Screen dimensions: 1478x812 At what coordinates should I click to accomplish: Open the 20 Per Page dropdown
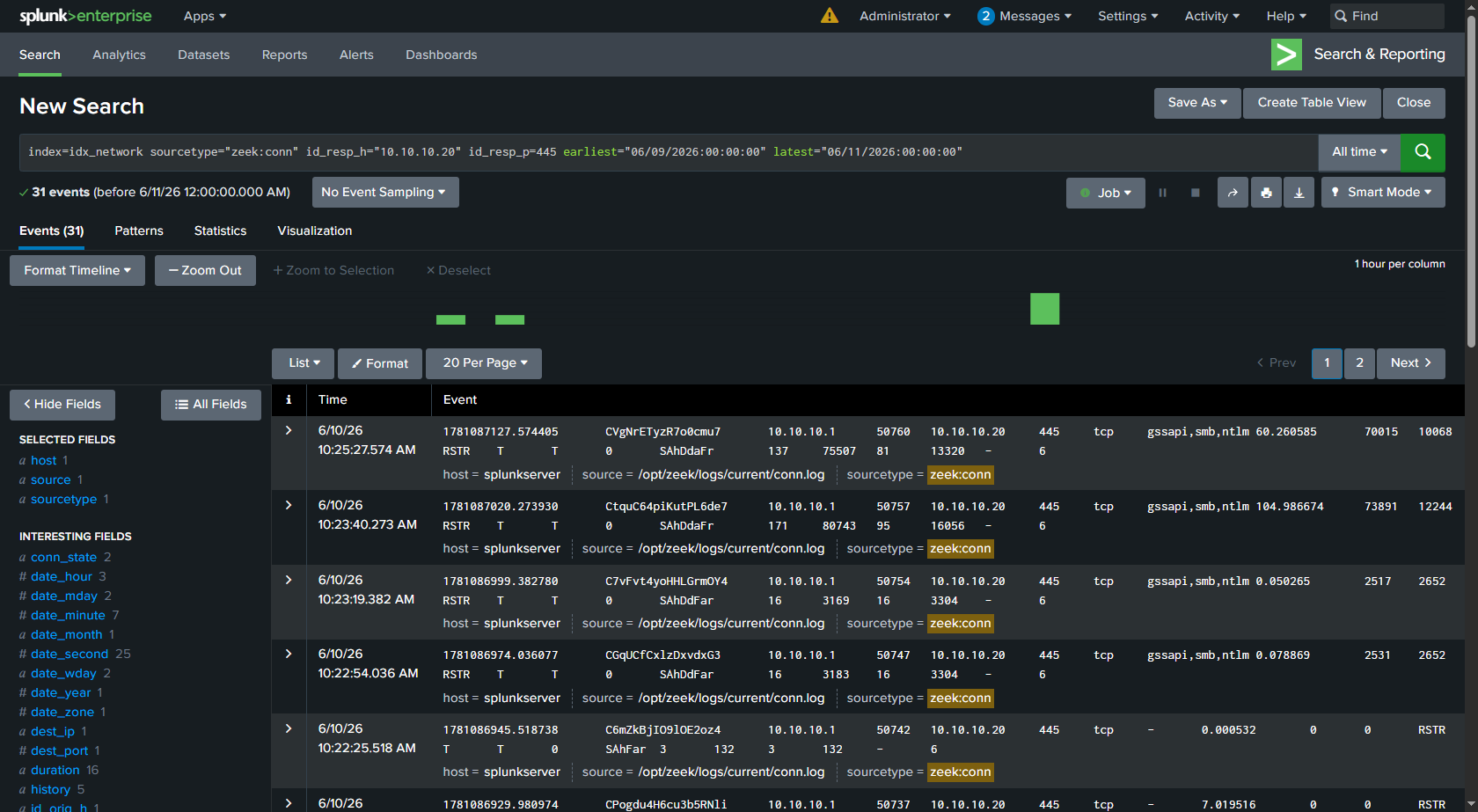click(484, 363)
